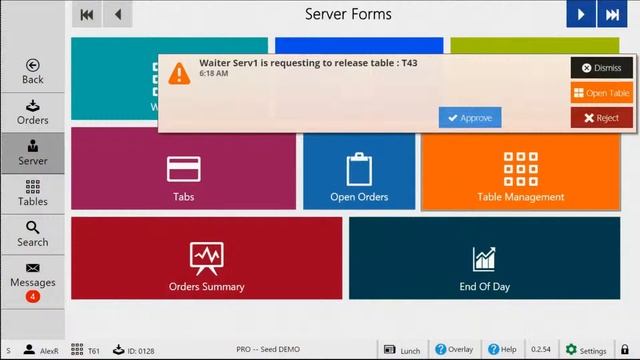Click the teal tile behind the notification
This screenshot has width=640, height=360.
click(x=114, y=78)
